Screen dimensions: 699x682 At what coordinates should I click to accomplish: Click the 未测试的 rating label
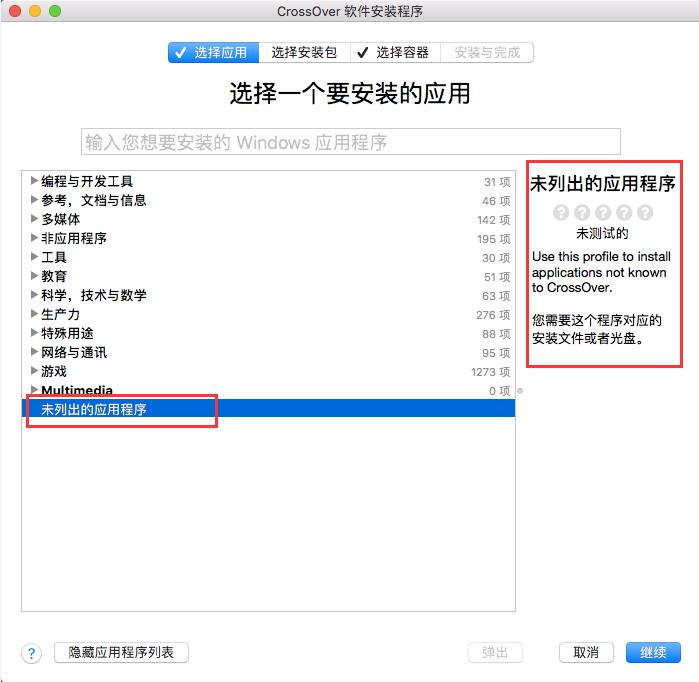tap(602, 233)
